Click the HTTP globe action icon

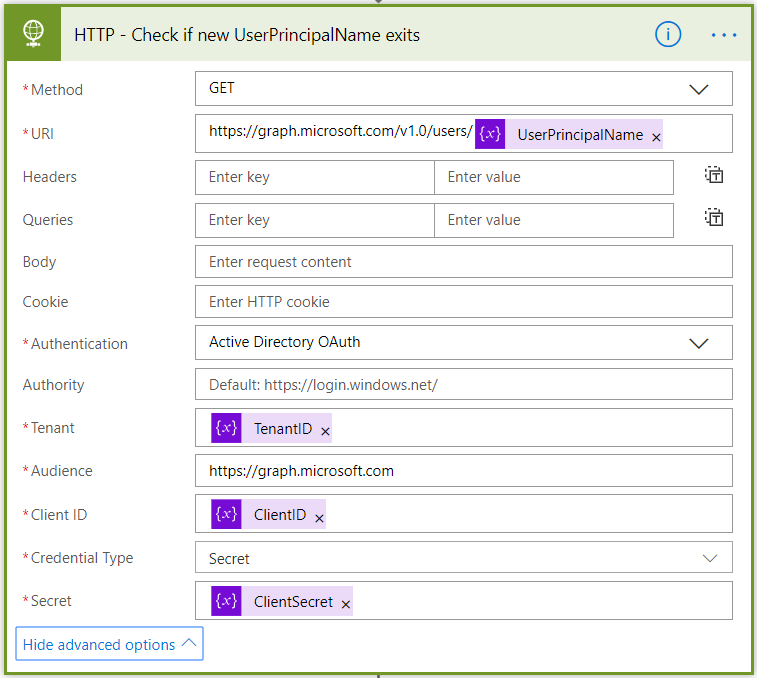pyautogui.click(x=33, y=35)
